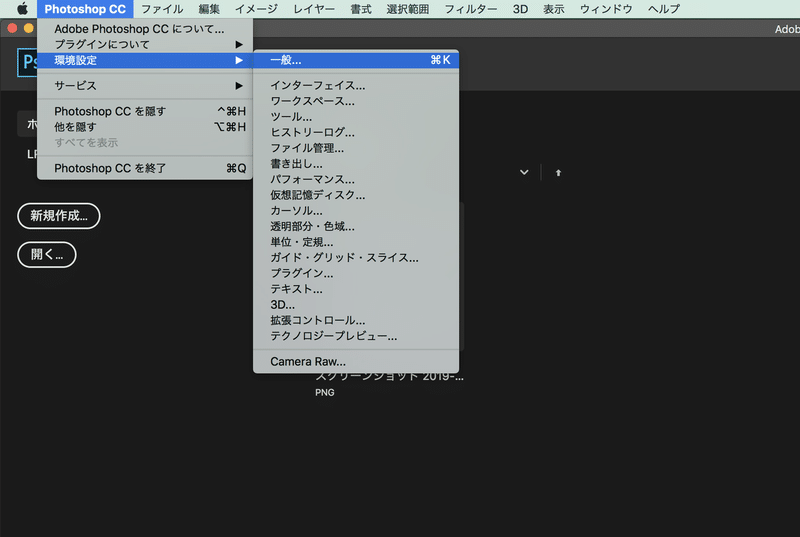Open the Apple menu

pyautogui.click(x=22, y=9)
